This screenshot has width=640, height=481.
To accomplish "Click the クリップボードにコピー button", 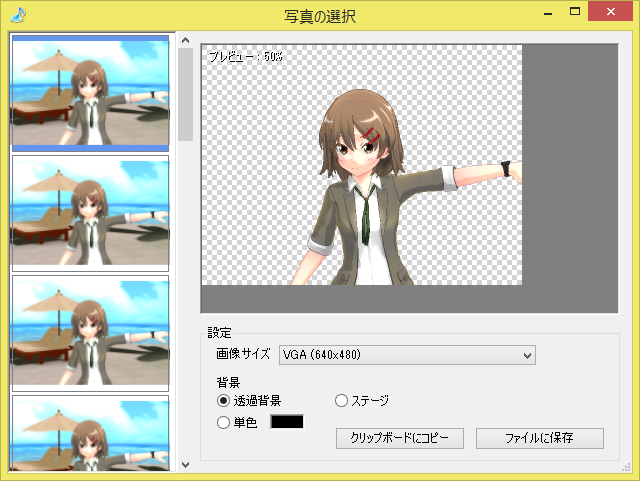I will coord(400,438).
